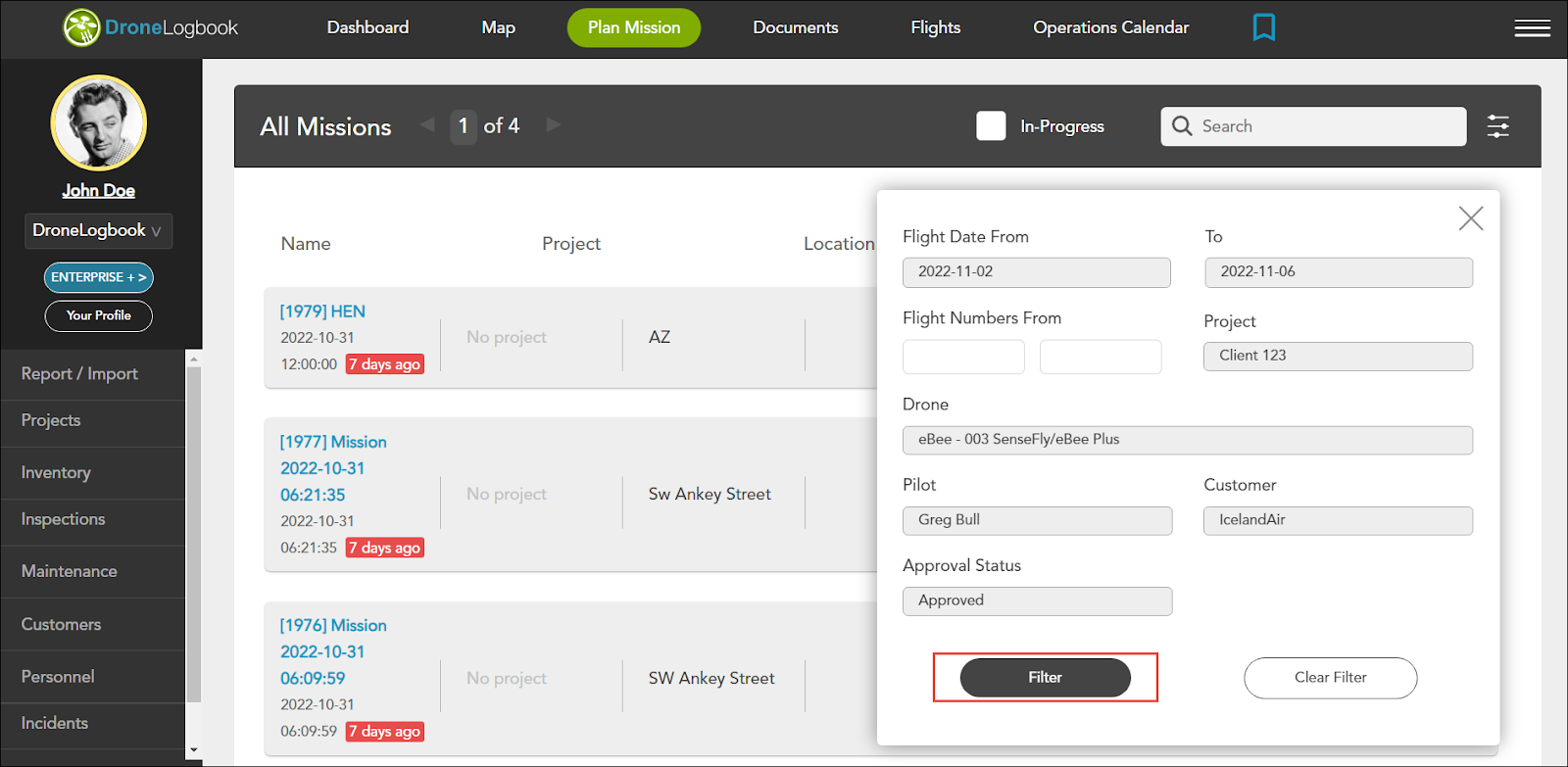
Task: Open filter settings sliders icon
Action: [1497, 126]
